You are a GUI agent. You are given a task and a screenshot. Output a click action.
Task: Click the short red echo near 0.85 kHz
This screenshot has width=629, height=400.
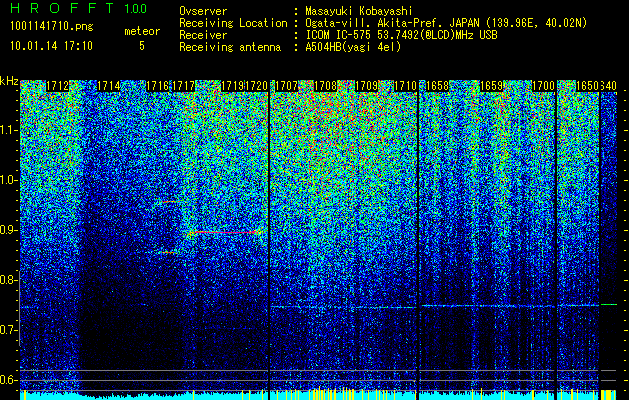click(168, 252)
